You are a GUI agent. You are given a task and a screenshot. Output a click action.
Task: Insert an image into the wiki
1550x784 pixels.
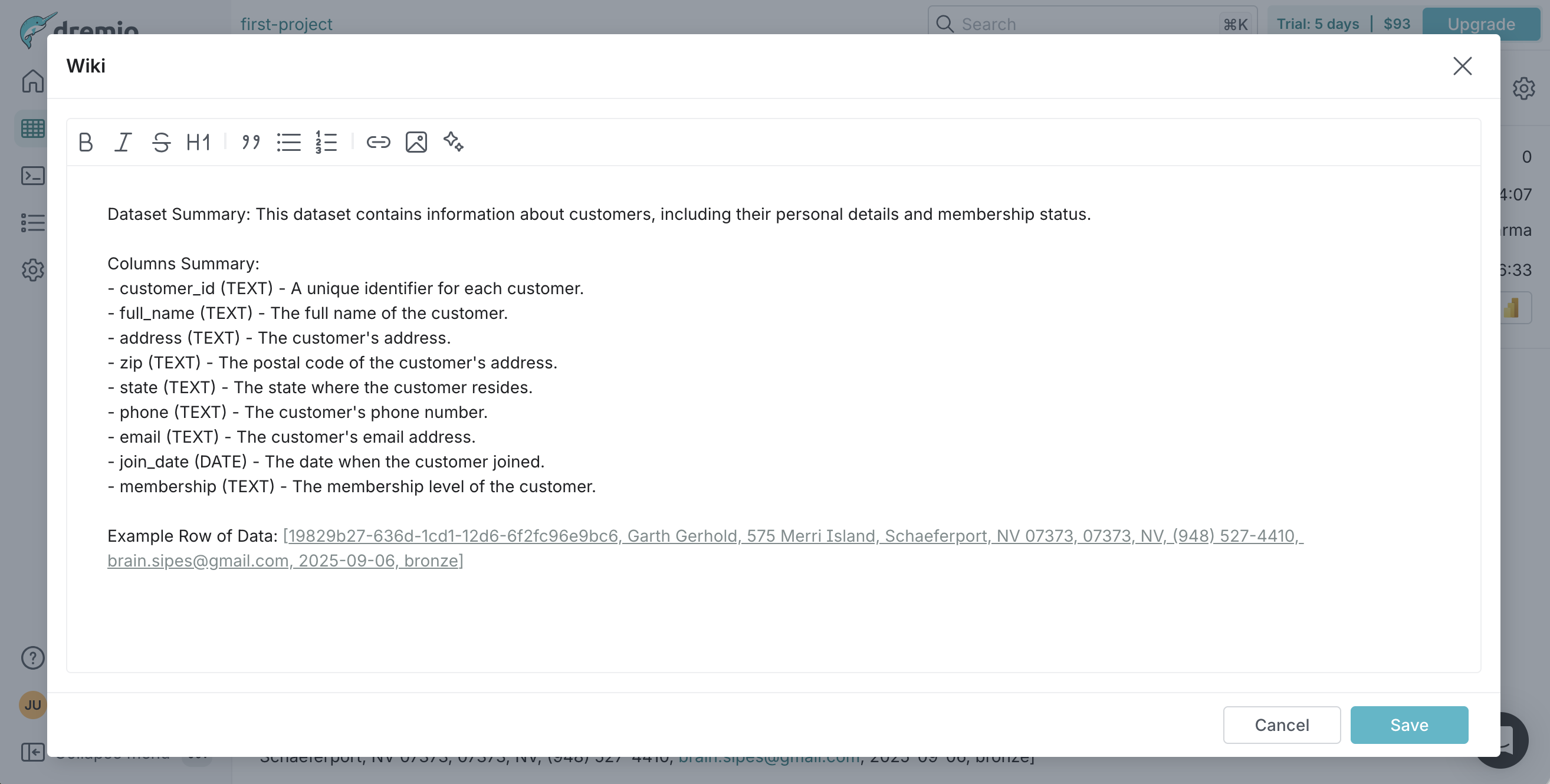pos(416,142)
